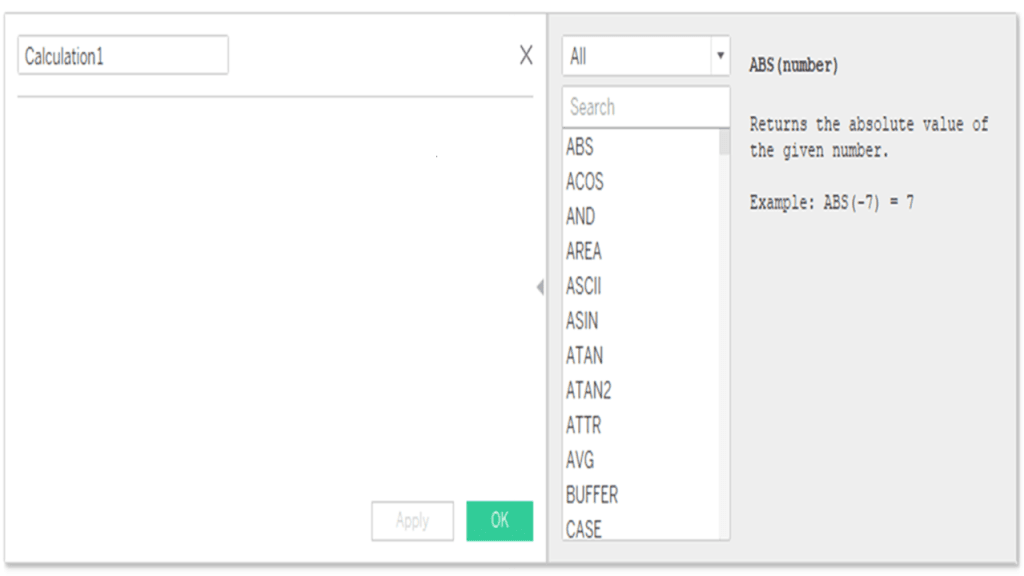1024x576 pixels.
Task: Select the BUFFER function
Action: pos(592,495)
